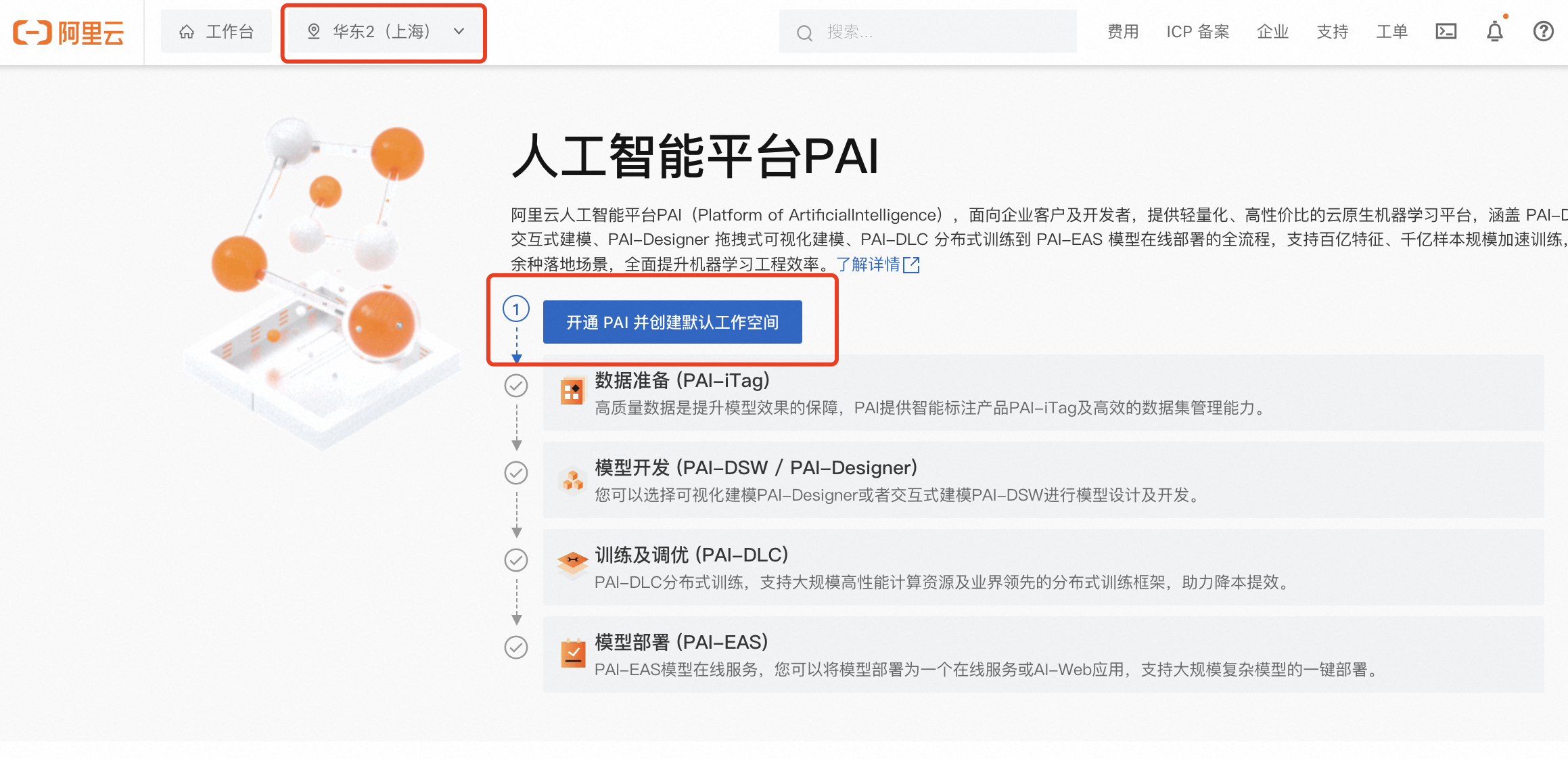Click text PAI-DLC分布式训练 description
The width and height of the screenshot is (1568, 759).
(944, 582)
